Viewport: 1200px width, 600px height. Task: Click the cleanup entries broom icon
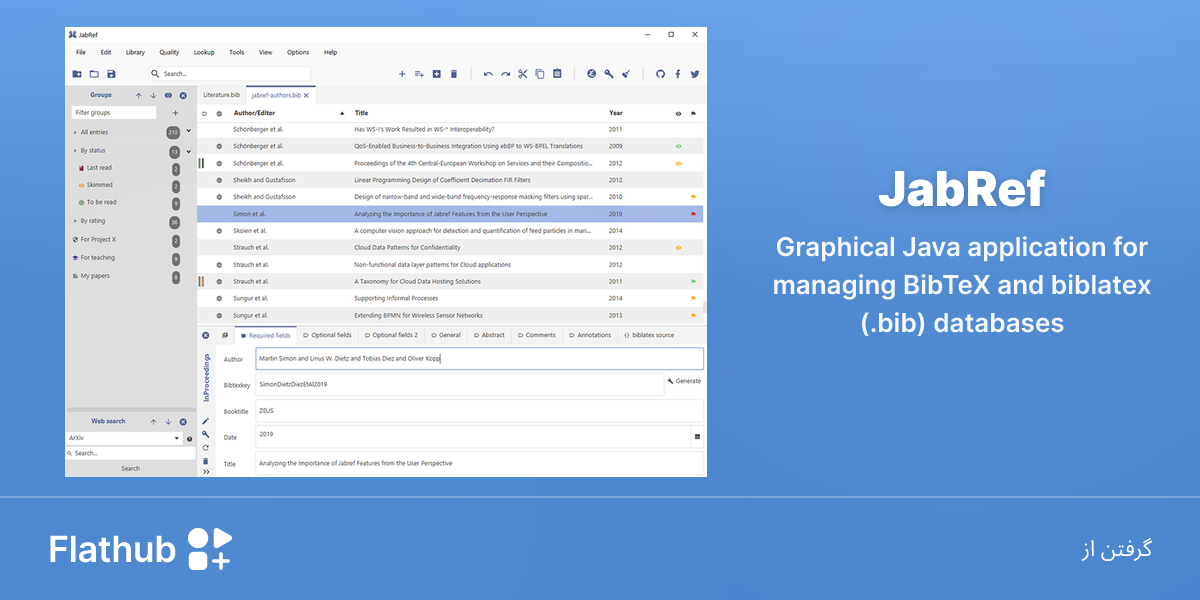626,74
